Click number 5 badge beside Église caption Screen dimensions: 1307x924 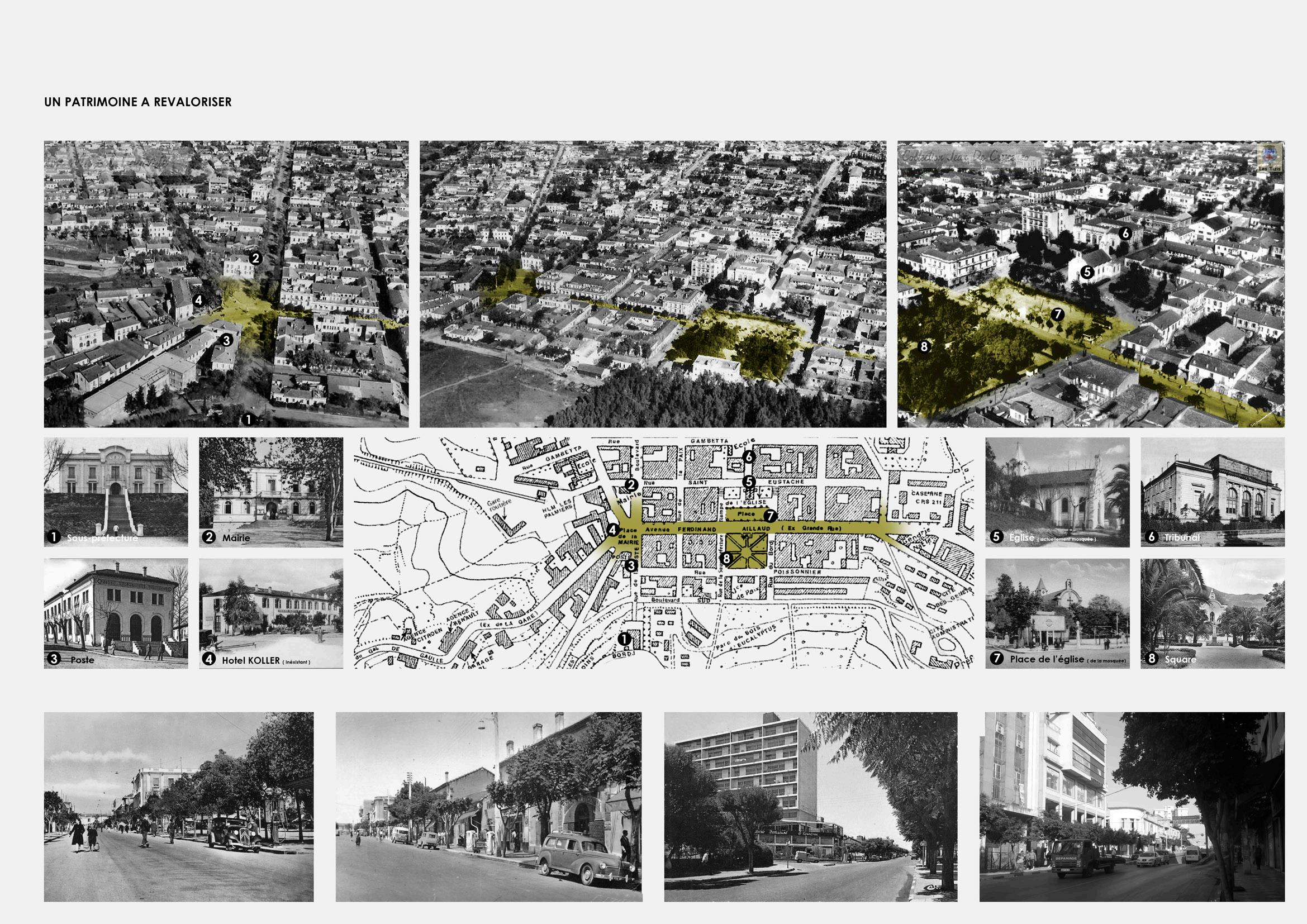click(x=996, y=536)
